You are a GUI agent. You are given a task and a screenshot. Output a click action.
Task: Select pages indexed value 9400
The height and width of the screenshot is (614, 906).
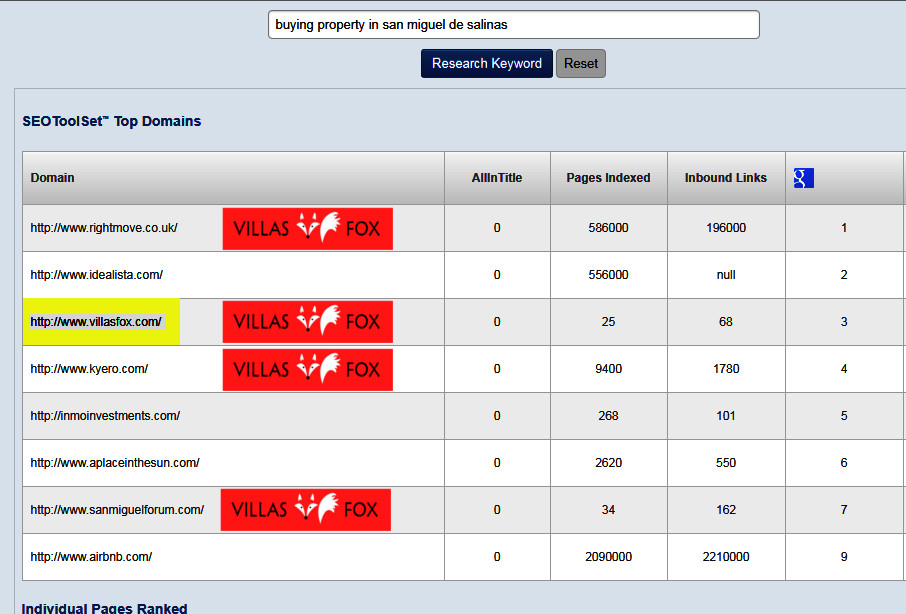pyautogui.click(x=608, y=369)
